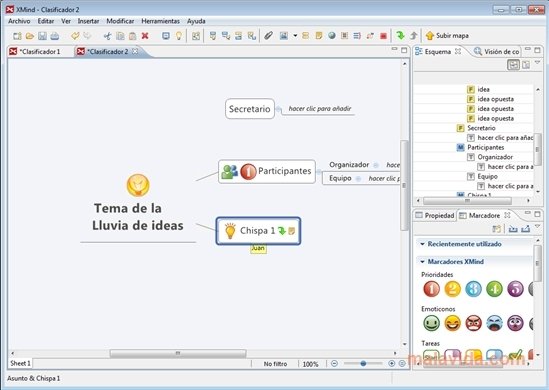Viewport: 549px width, 390px height.
Task: Close the Marcadore panel tab
Action: coord(507,215)
